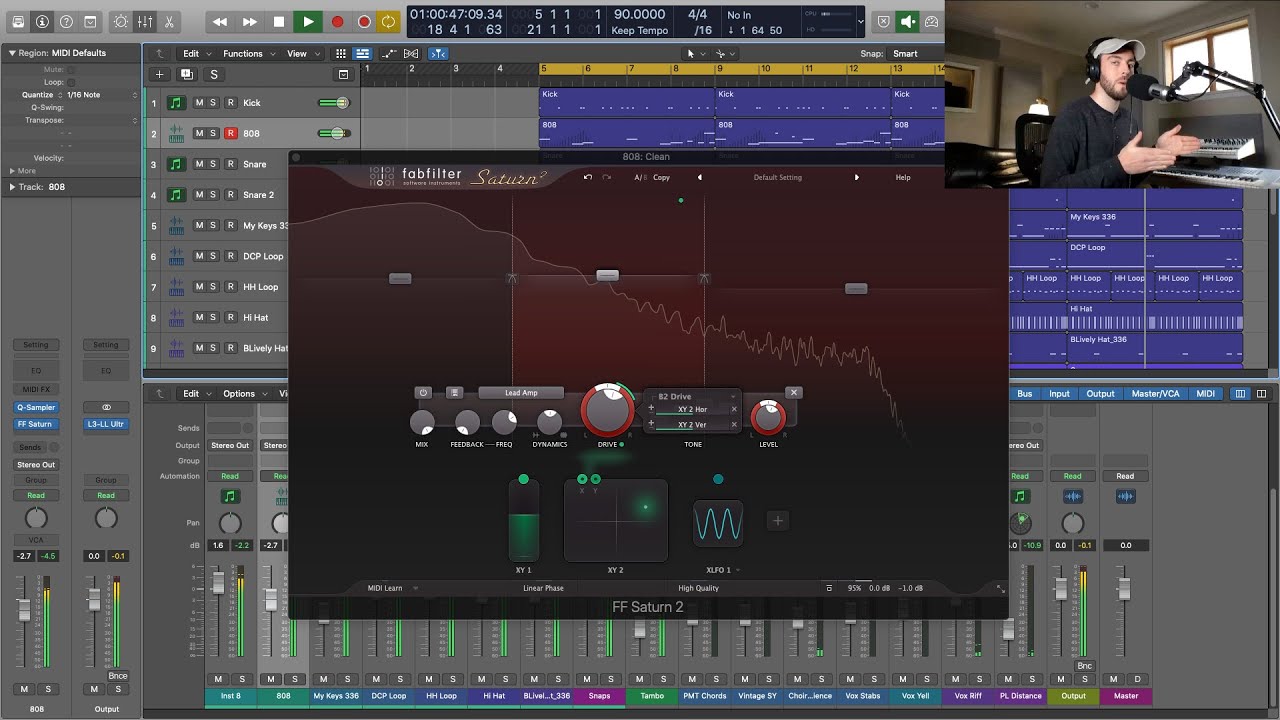Add a modulation source with the plus button in Saturn
The image size is (1280, 720).
point(777,520)
